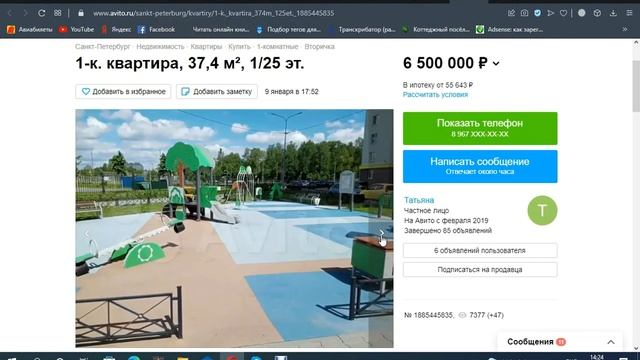The image size is (640, 360).
Task: Click the listing title '1-к. квартира, 37,4 м², 1/25 эт.'
Action: (x=190, y=63)
